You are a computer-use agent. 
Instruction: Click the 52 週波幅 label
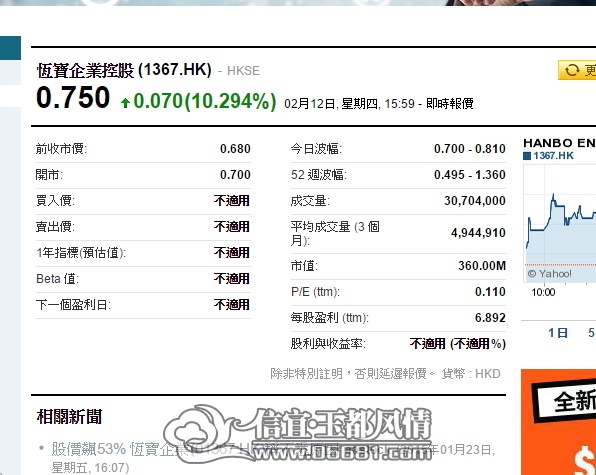(x=319, y=175)
